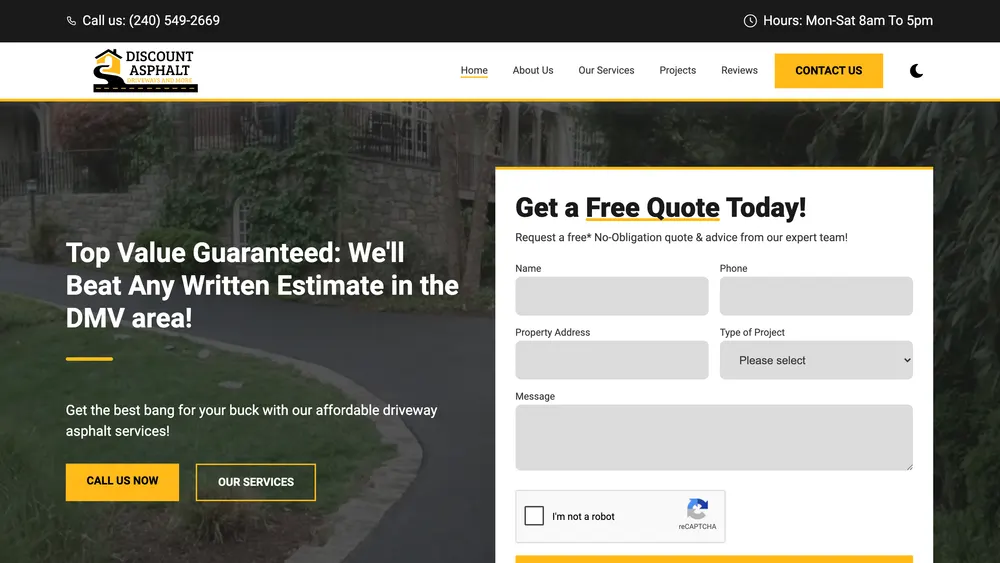This screenshot has width=1000, height=563.
Task: Click the CALL US NOW button
Action: click(x=122, y=481)
